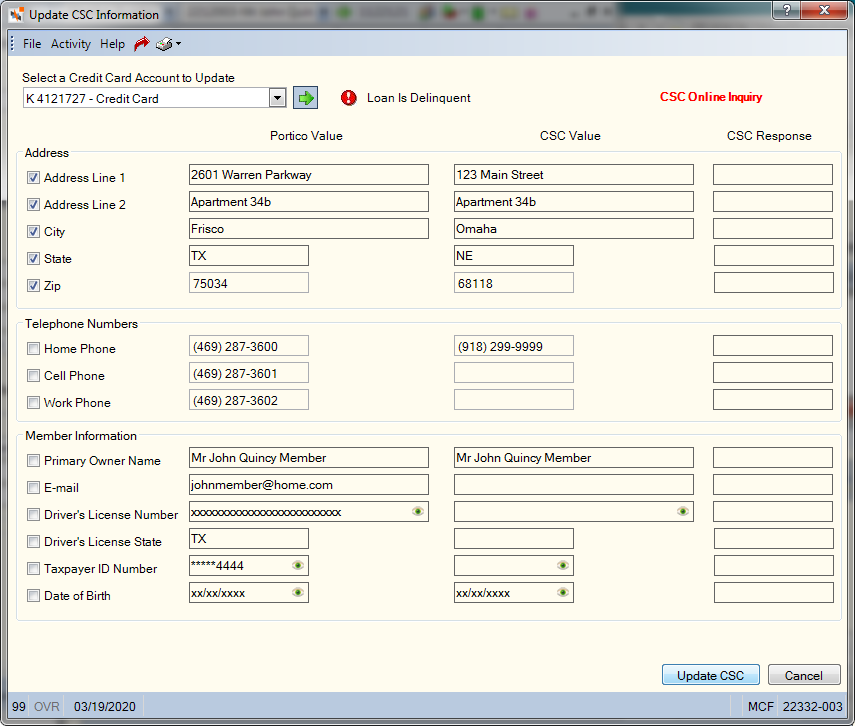Uncheck the Address Line 2 checkbox
Screen dimensions: 855x726
tap(33, 205)
